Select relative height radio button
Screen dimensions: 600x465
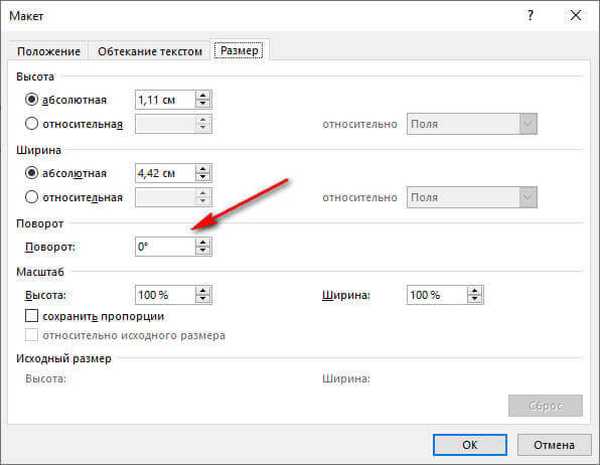coord(33,124)
